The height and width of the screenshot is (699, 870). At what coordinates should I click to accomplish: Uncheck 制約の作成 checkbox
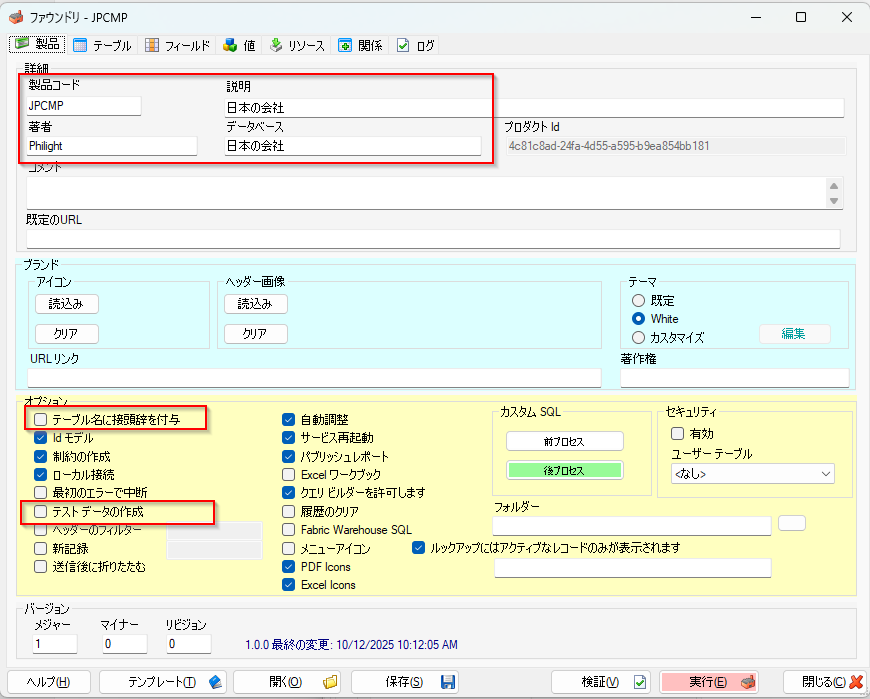(x=41, y=456)
